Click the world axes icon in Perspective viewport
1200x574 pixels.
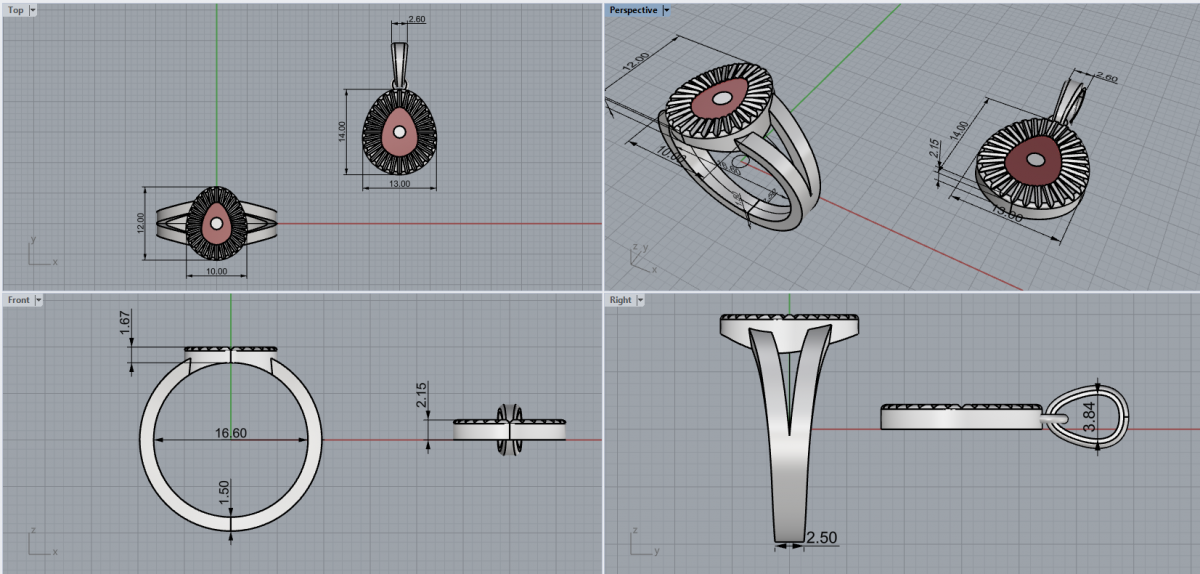(642, 256)
